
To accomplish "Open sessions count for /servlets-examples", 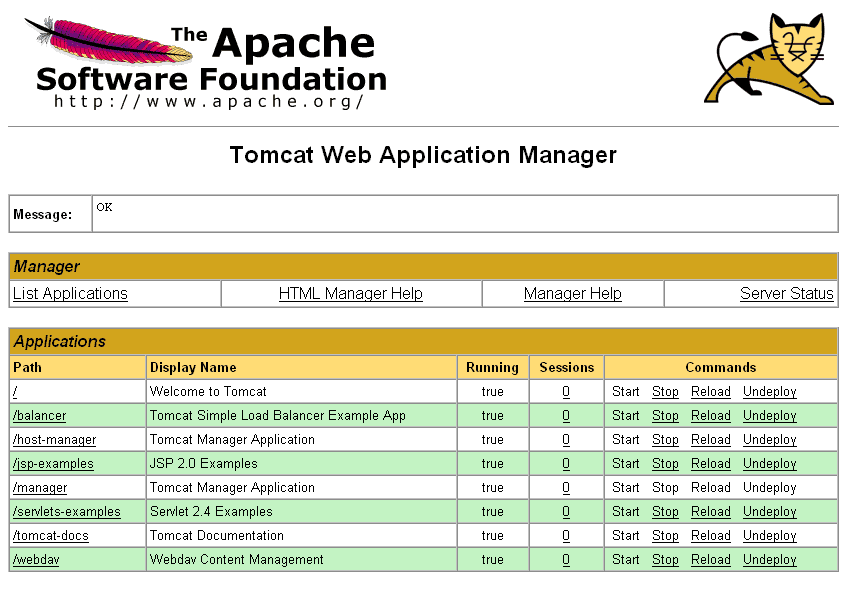I will coord(566,512).
